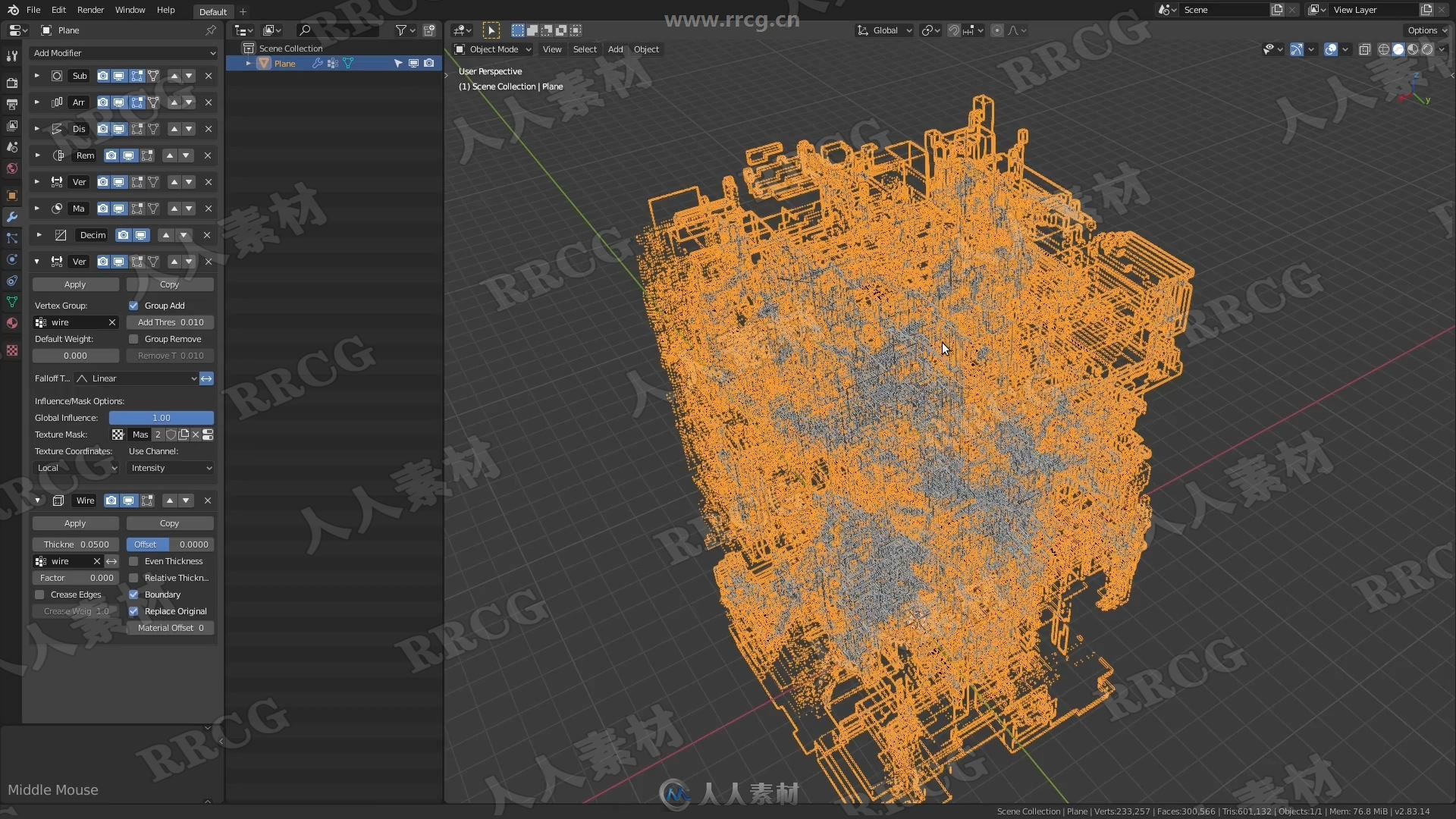Click Copy button on Vertex Weight modifier
The image size is (1456, 819).
click(x=169, y=284)
